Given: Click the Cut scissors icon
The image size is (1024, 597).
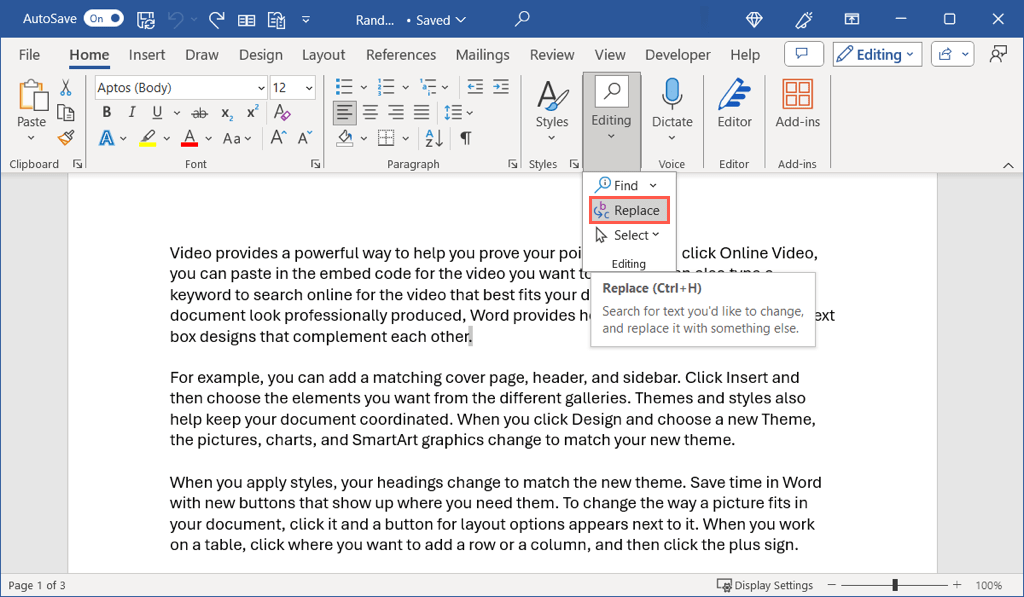Looking at the screenshot, I should 66,88.
